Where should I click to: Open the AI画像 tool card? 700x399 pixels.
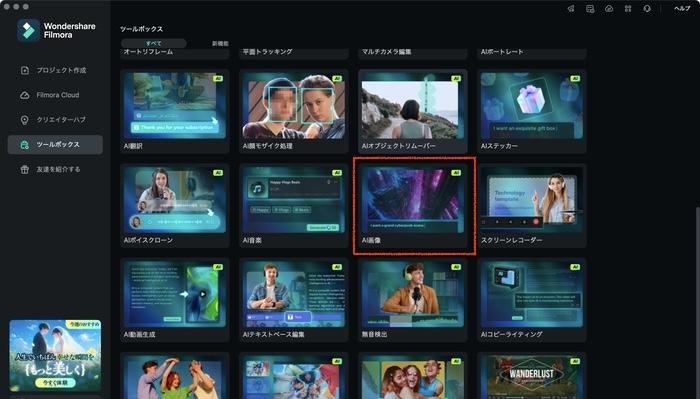(x=413, y=205)
